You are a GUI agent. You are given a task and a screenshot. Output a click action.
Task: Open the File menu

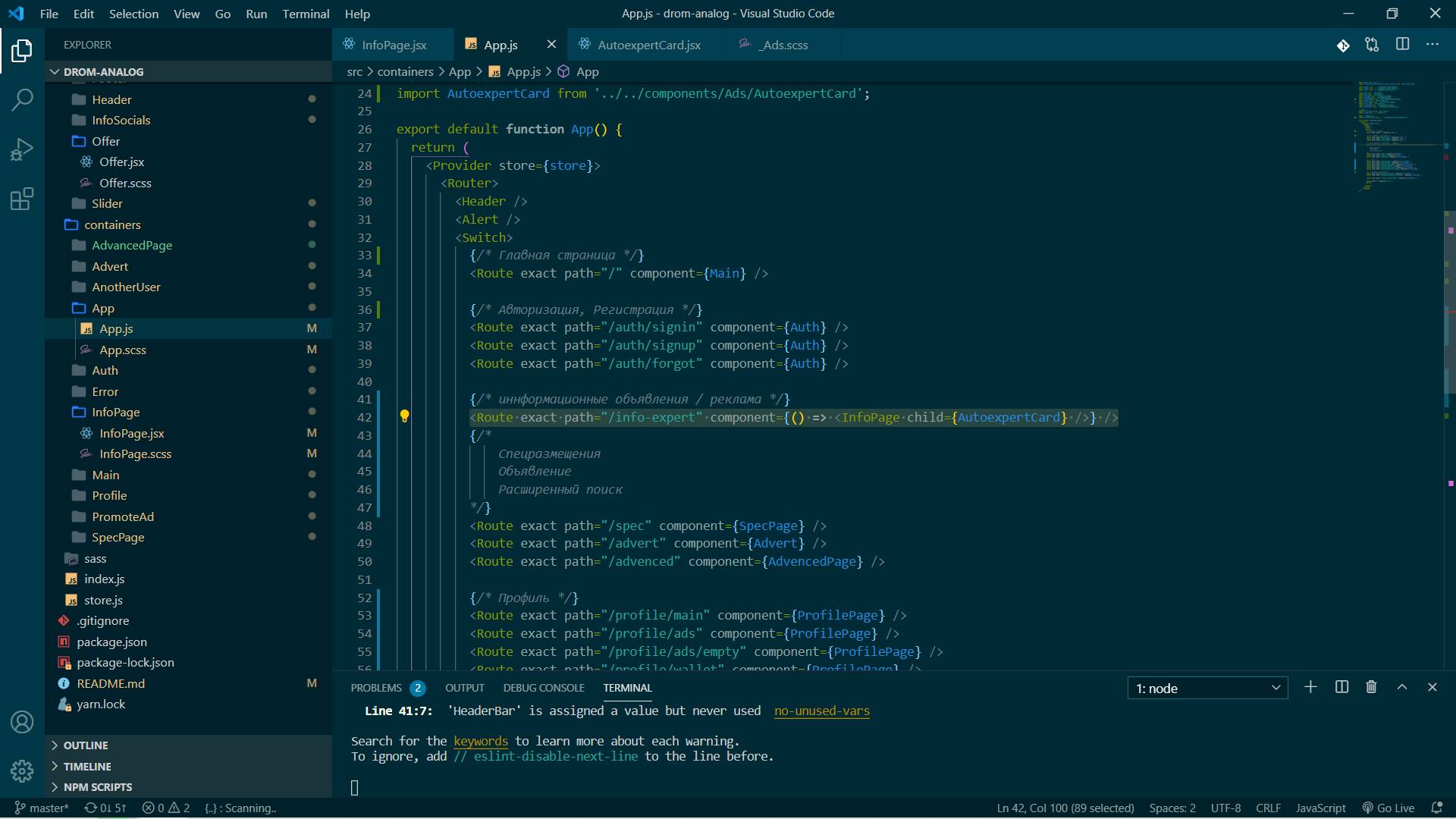(x=49, y=14)
